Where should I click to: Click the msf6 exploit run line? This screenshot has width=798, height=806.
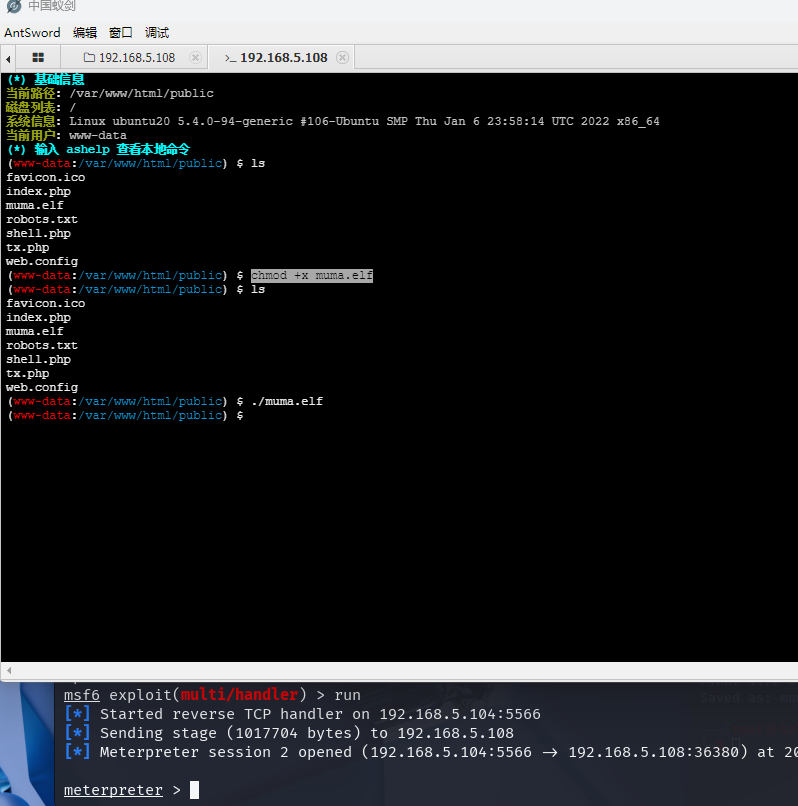pos(212,695)
